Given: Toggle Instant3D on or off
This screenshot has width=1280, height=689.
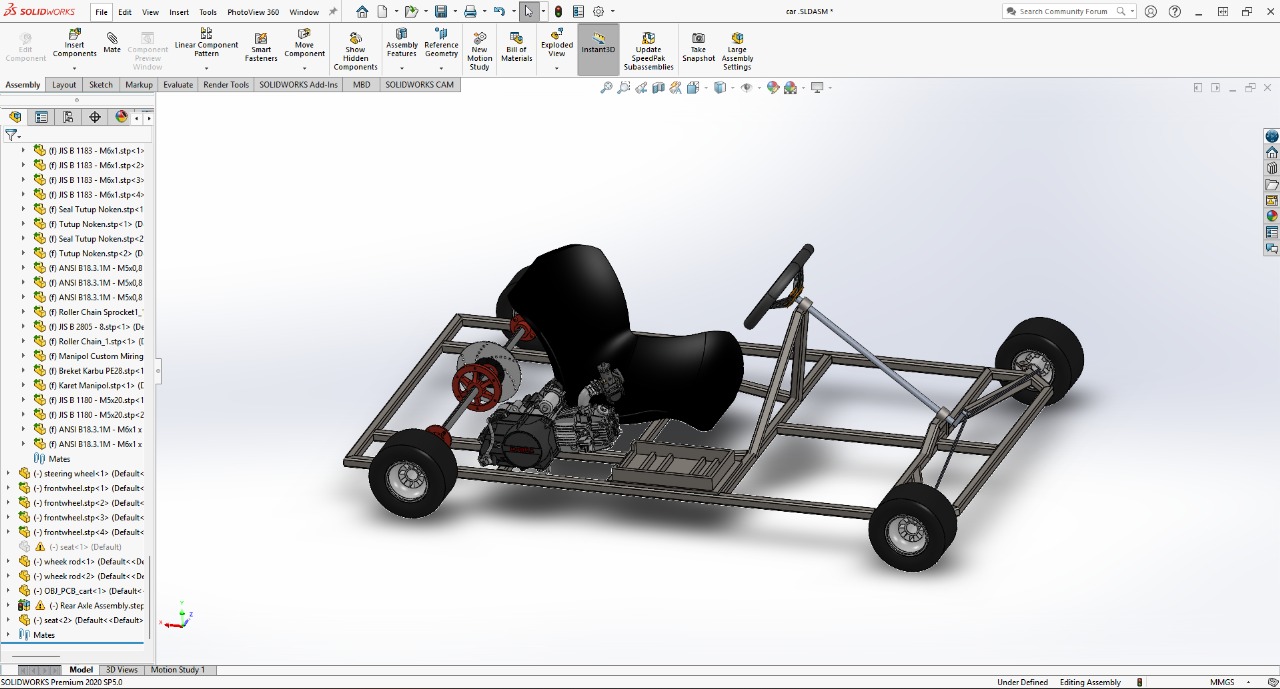Looking at the screenshot, I should (x=597, y=43).
